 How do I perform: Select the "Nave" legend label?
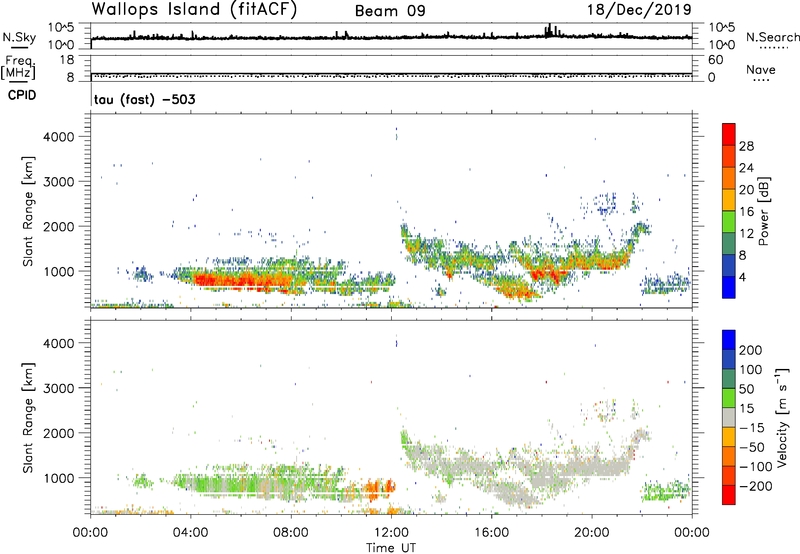[x=761, y=70]
